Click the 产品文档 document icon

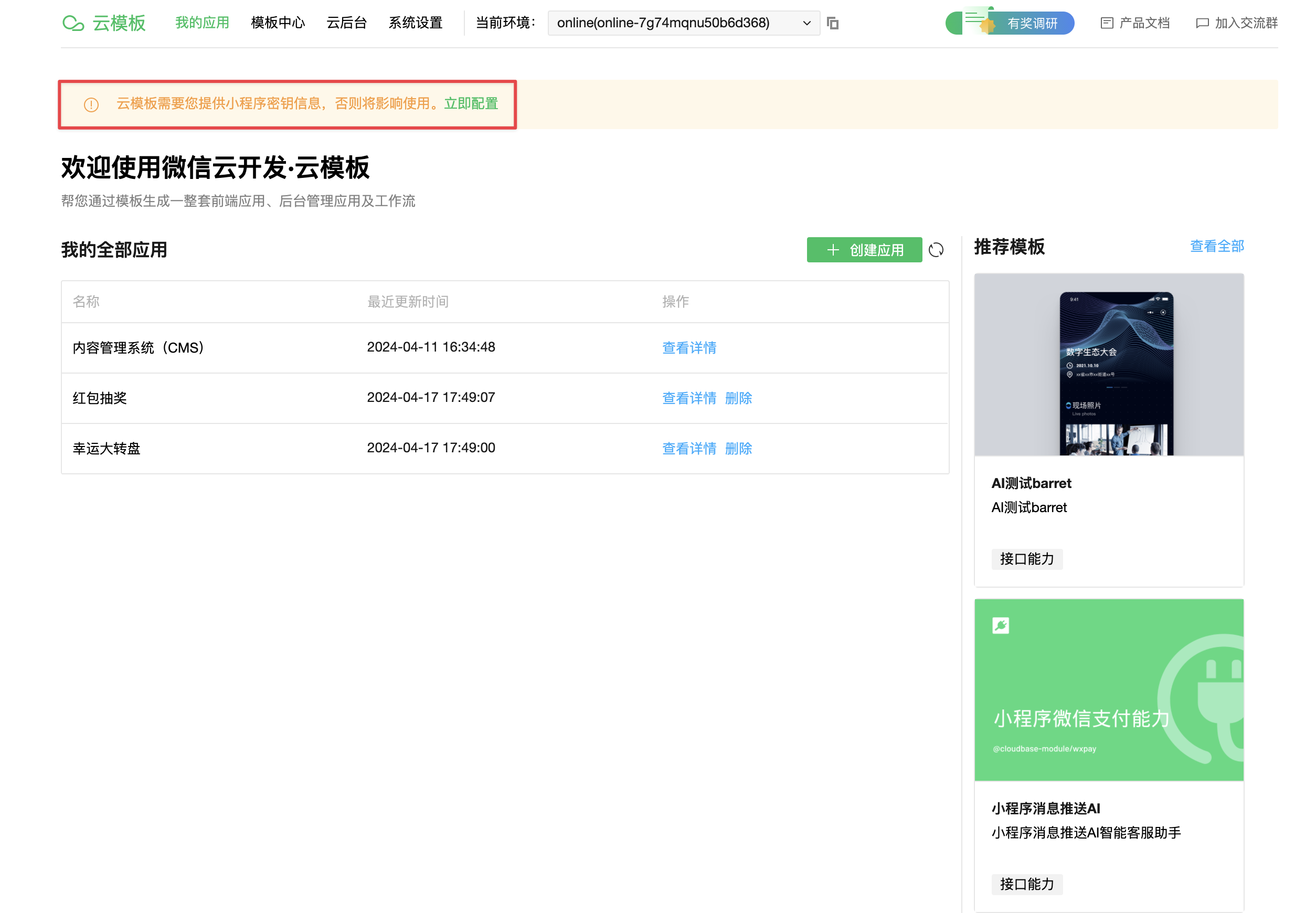(x=1106, y=23)
